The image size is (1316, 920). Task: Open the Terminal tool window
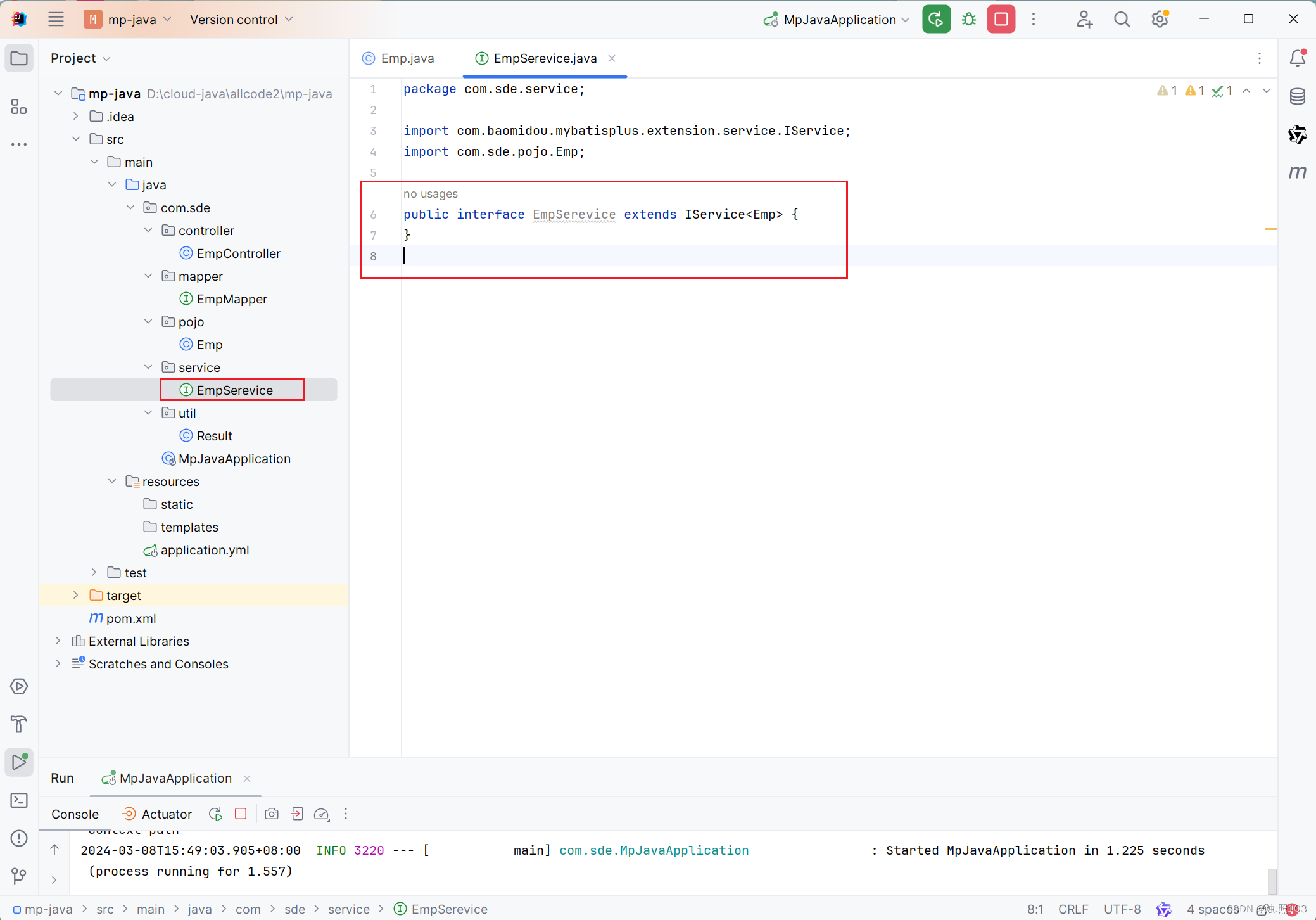tap(19, 800)
